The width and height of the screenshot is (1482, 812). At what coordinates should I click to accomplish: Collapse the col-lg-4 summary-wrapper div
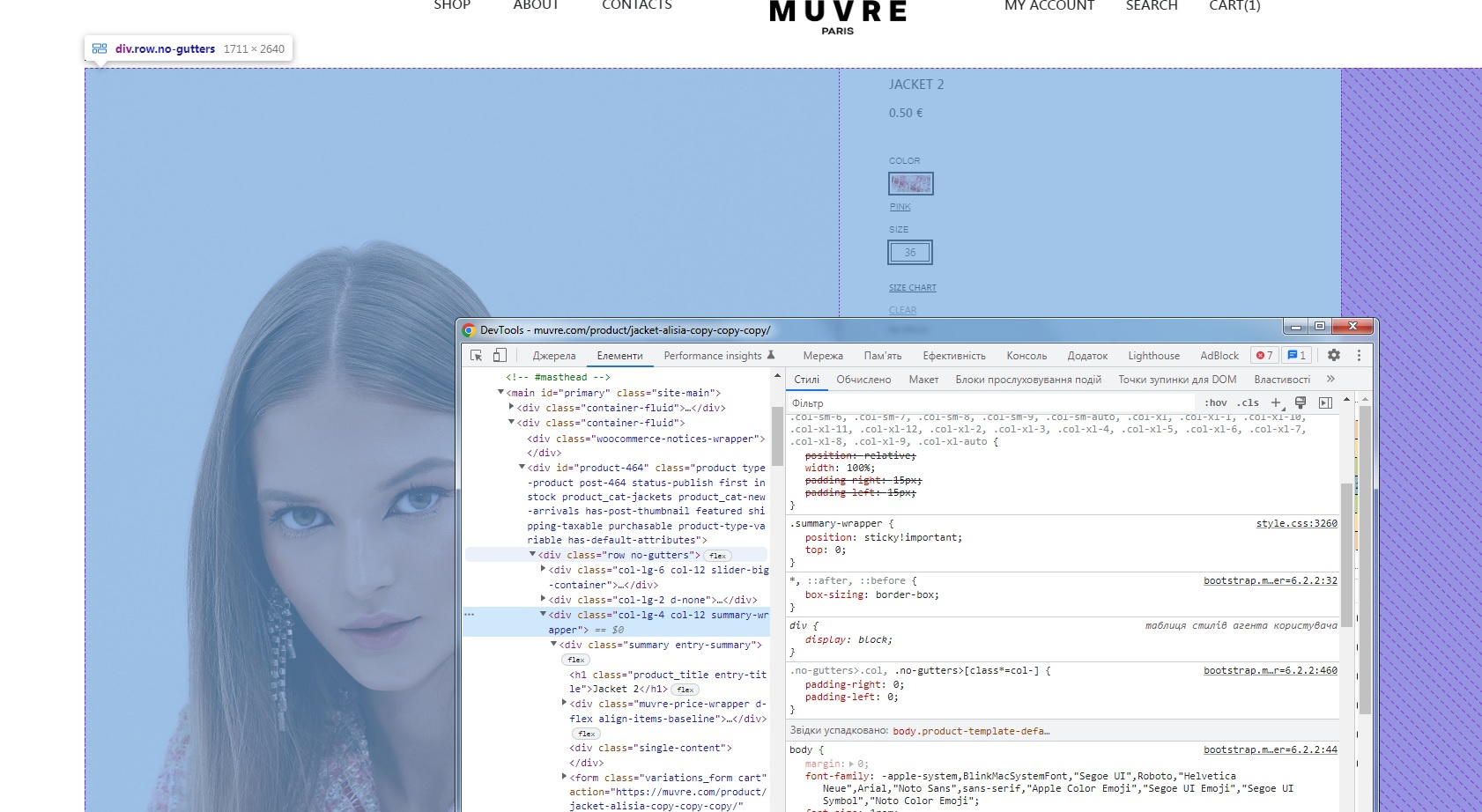pyautogui.click(x=543, y=614)
